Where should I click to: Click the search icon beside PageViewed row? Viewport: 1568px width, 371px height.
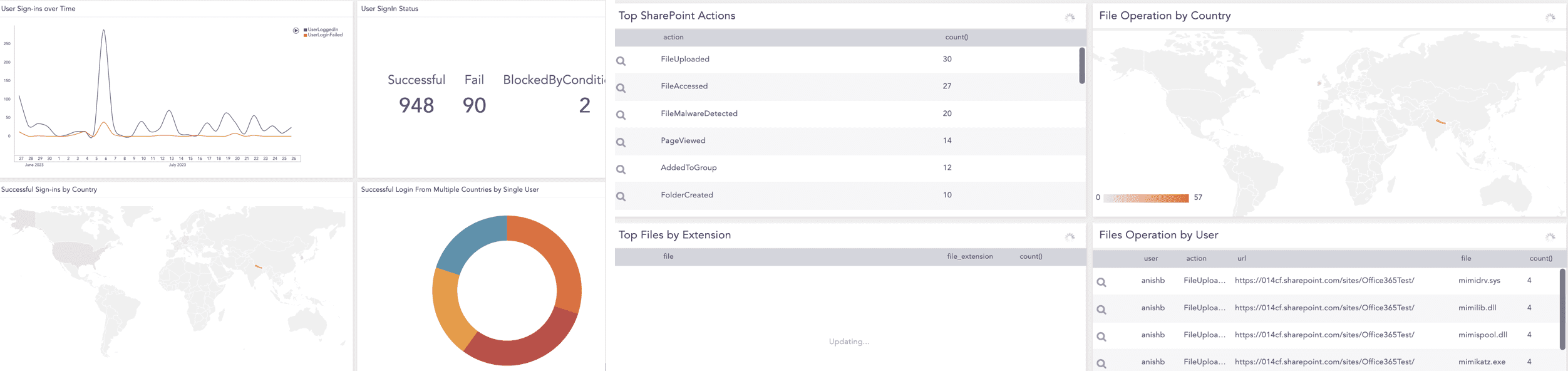(621, 140)
